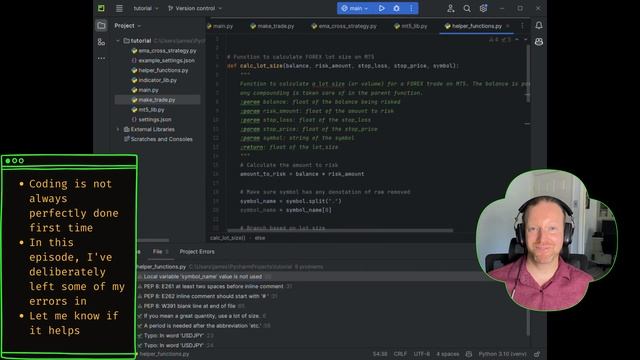This screenshot has height=360, width=640.
Task: Click the else breadcrumb
Action: coord(260,238)
